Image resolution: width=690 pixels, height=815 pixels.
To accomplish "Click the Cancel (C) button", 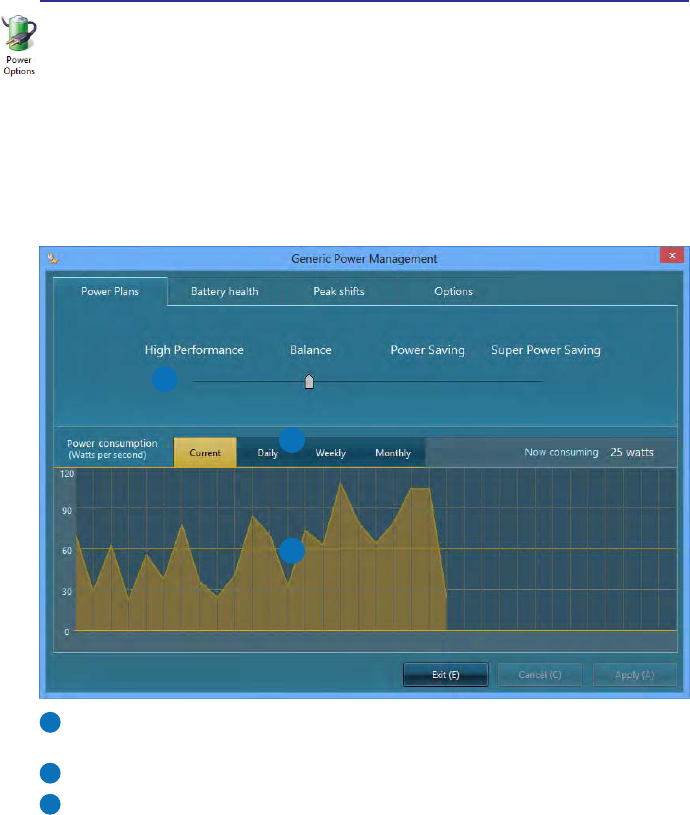I will [x=540, y=675].
